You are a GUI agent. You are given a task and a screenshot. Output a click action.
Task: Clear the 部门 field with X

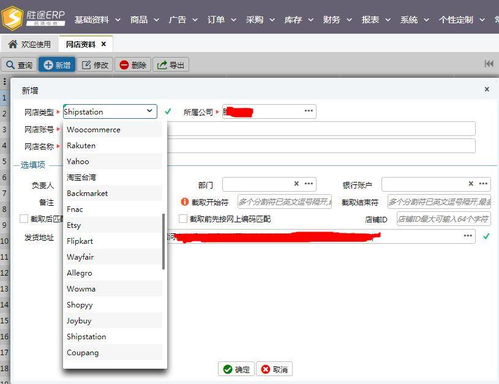tap(296, 183)
